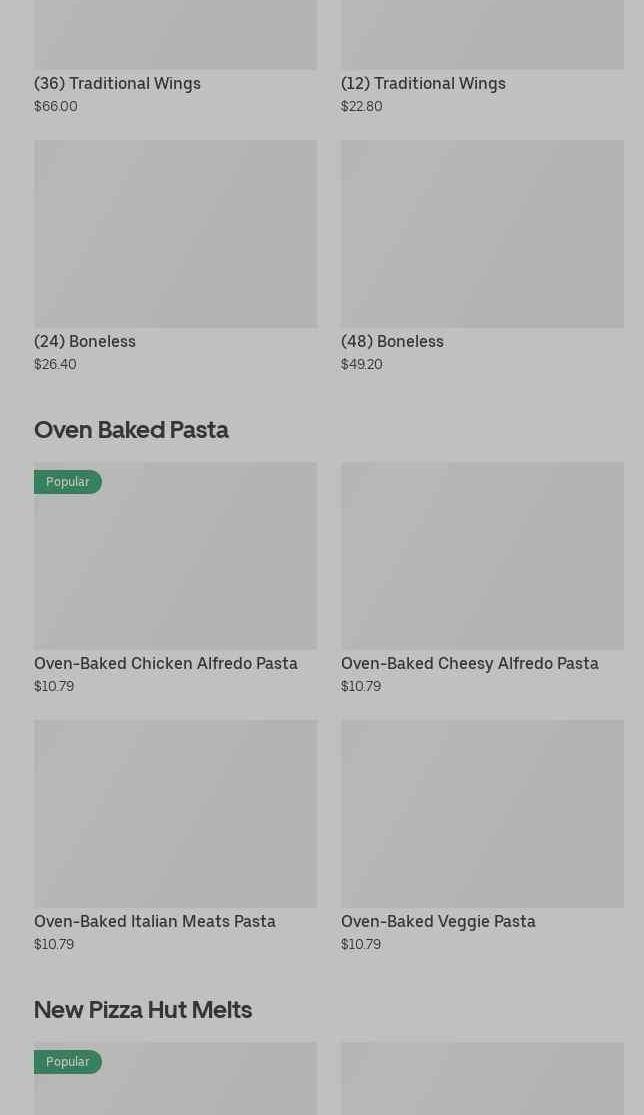
Task: Select Oven-Baked Veggie Pasta title
Action: tap(438, 921)
